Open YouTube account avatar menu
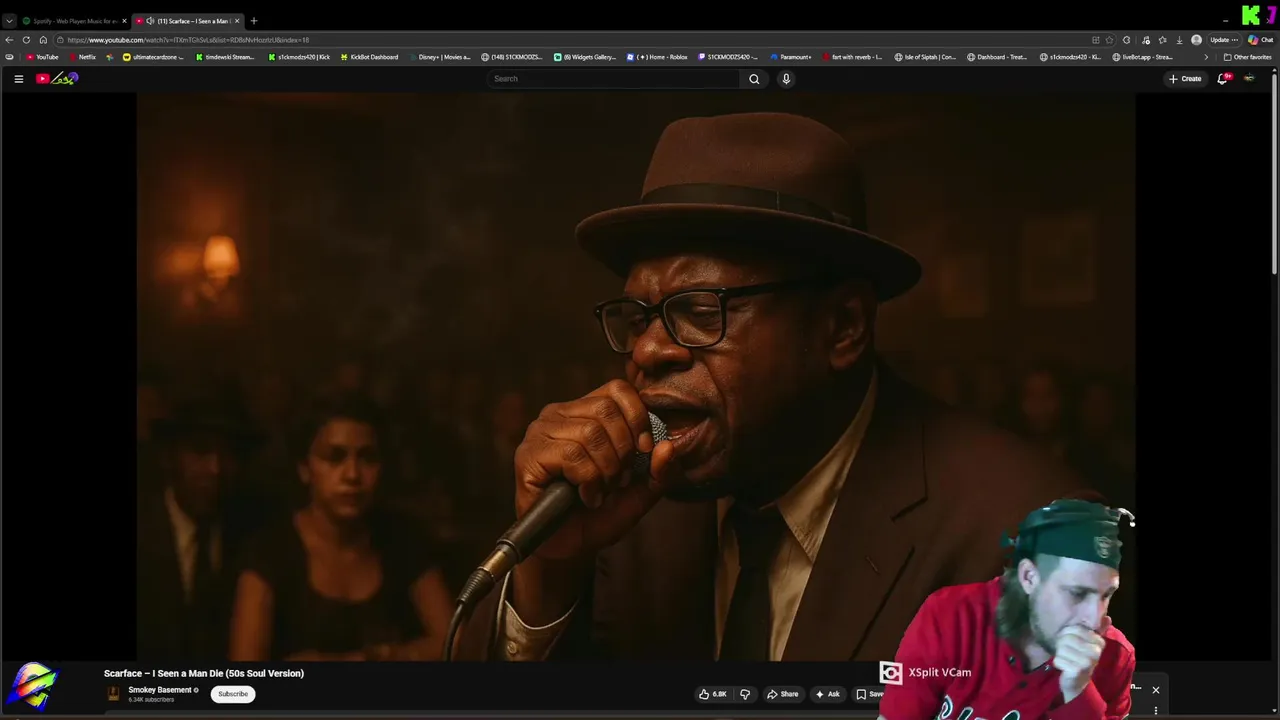 [x=1249, y=79]
